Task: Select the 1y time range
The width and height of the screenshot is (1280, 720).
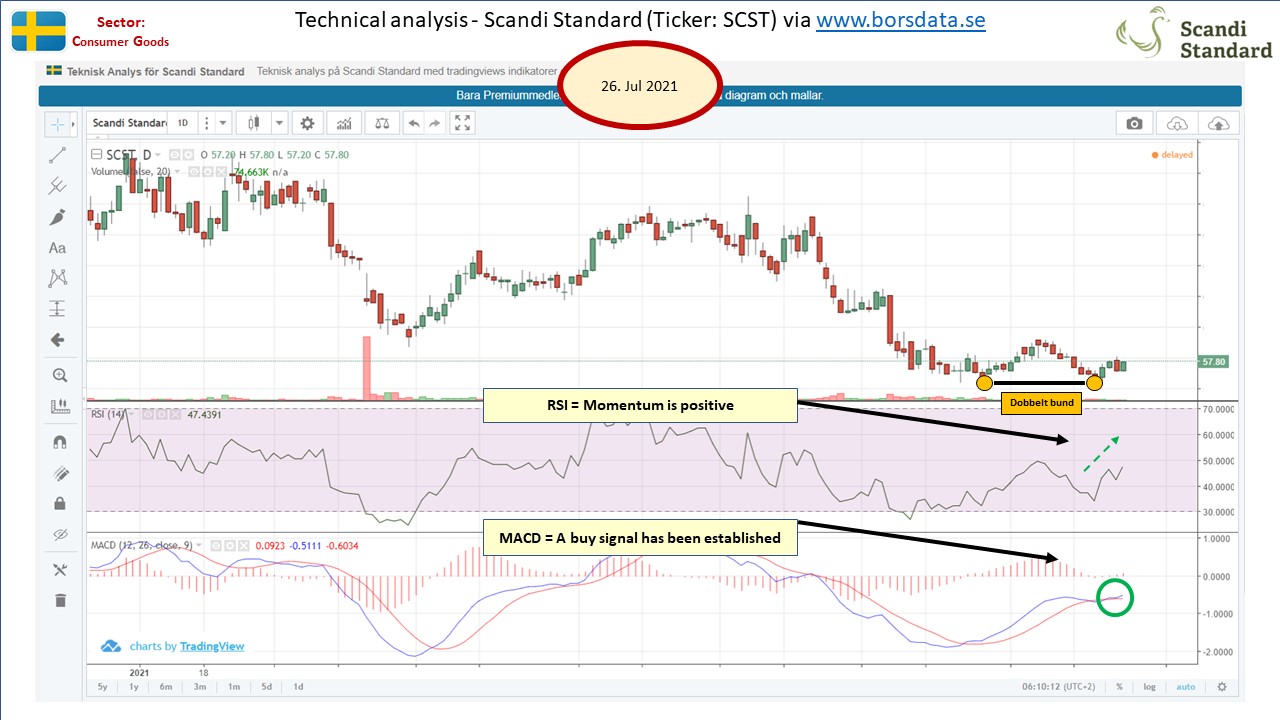Action: 134,687
